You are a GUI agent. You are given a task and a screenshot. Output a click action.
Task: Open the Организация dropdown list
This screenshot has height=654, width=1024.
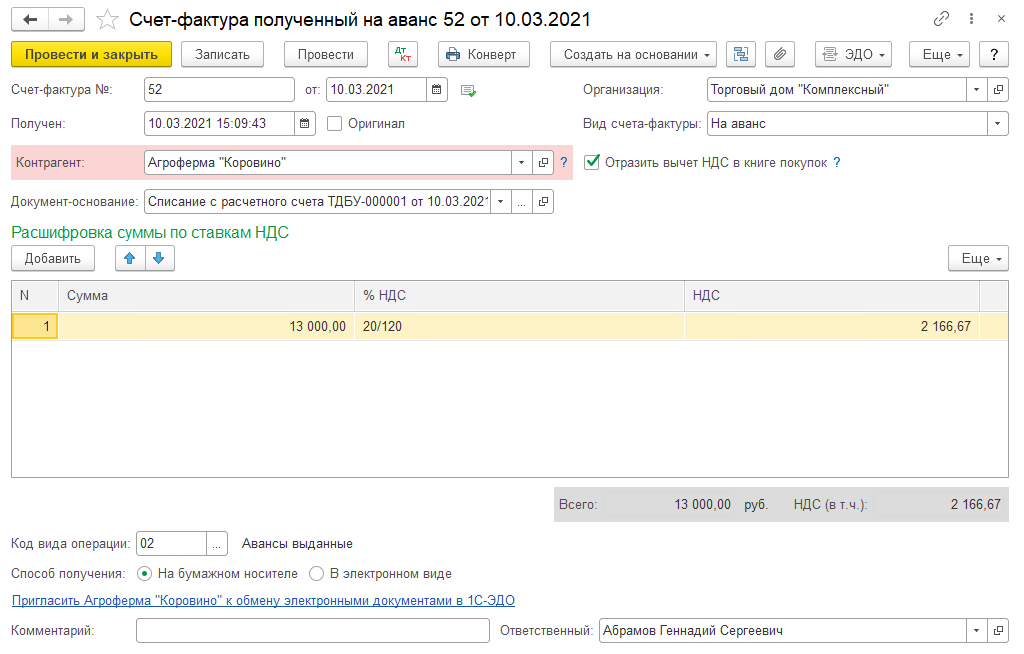(977, 90)
